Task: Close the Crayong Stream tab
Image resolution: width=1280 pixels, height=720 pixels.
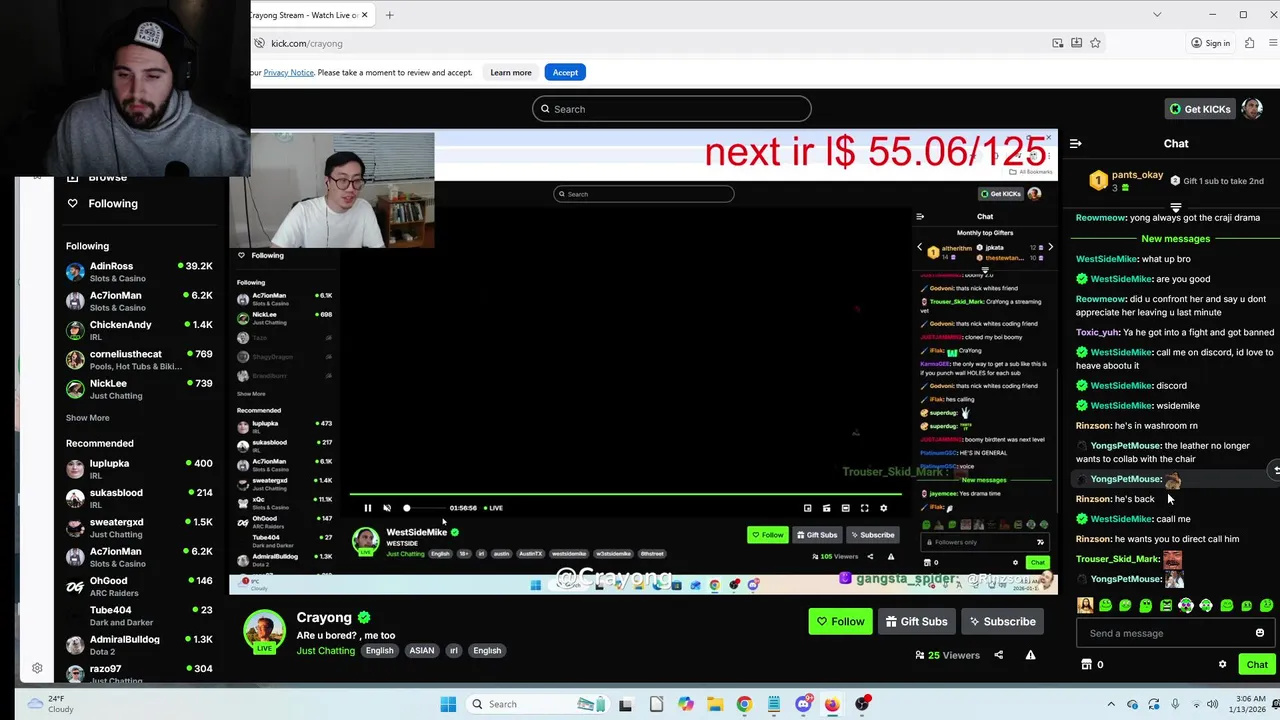Action: coord(365,15)
